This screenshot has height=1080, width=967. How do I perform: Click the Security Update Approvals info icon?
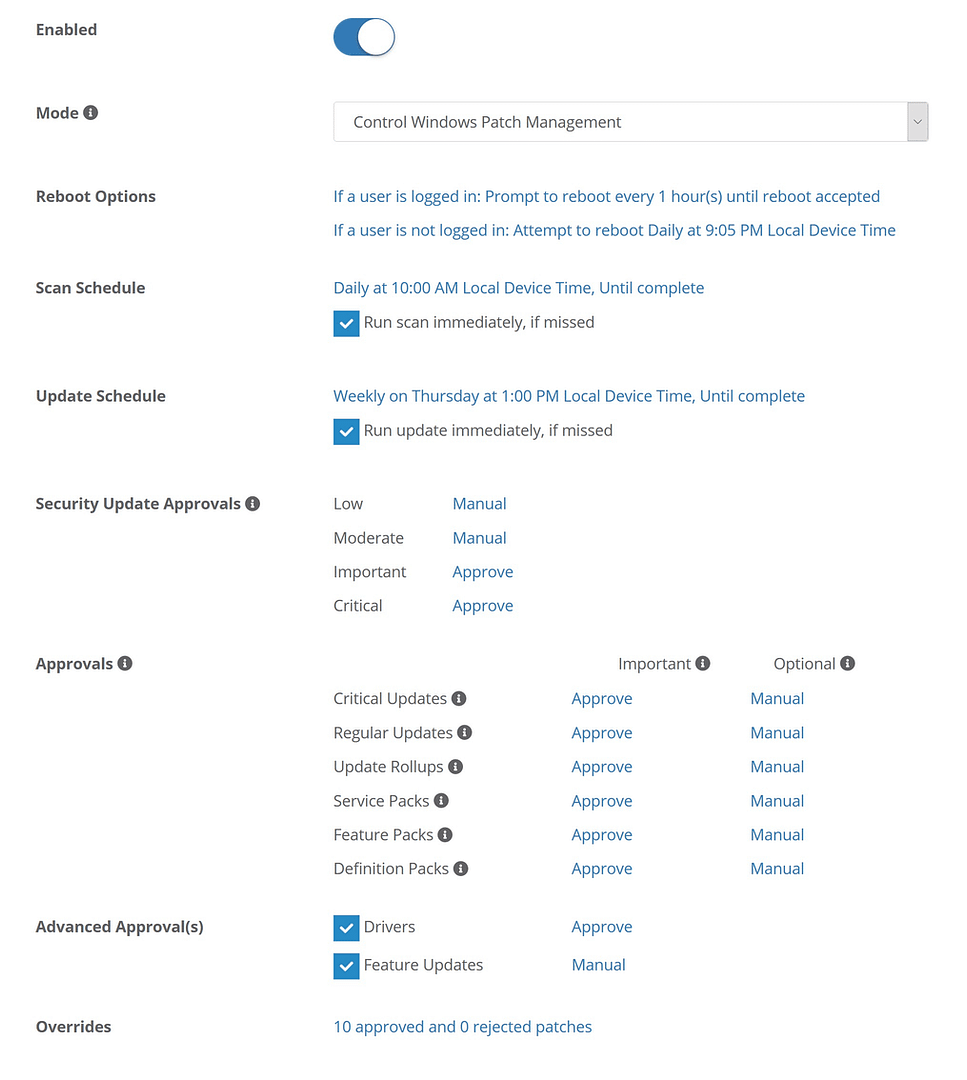252,503
